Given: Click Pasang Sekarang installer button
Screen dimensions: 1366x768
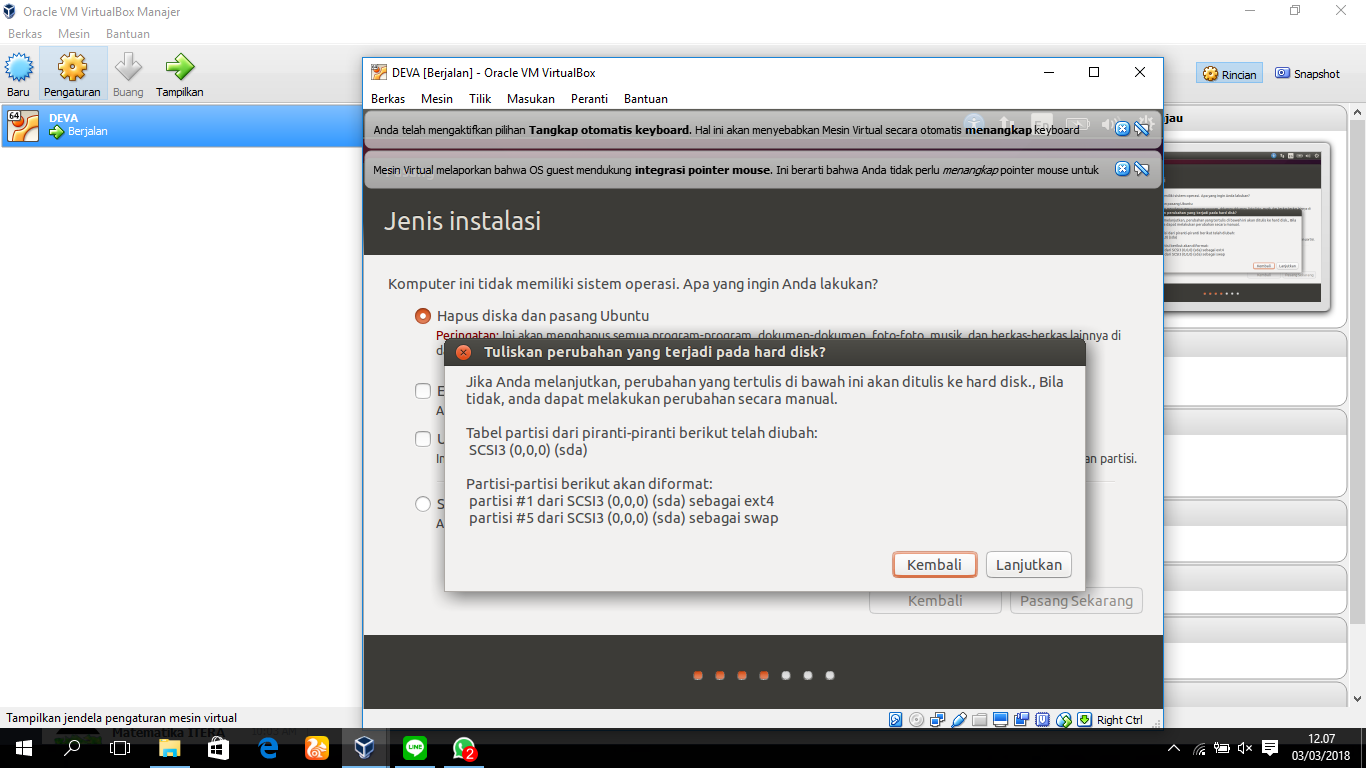Looking at the screenshot, I should click(x=1076, y=601).
